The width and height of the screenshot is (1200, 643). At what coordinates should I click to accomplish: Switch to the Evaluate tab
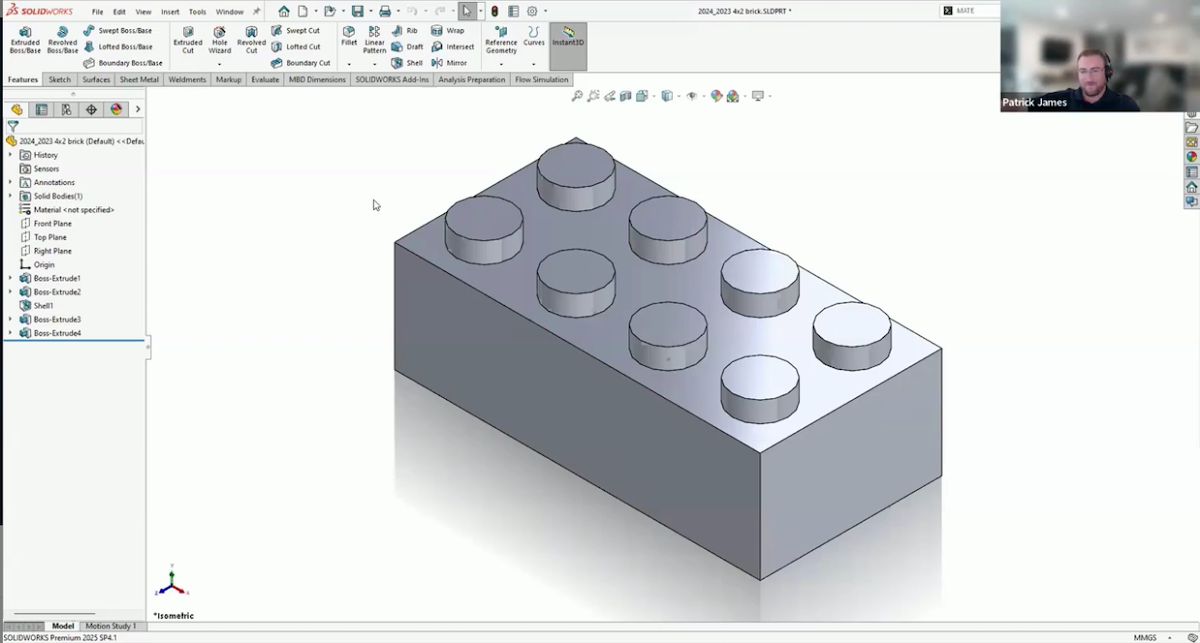tap(265, 79)
